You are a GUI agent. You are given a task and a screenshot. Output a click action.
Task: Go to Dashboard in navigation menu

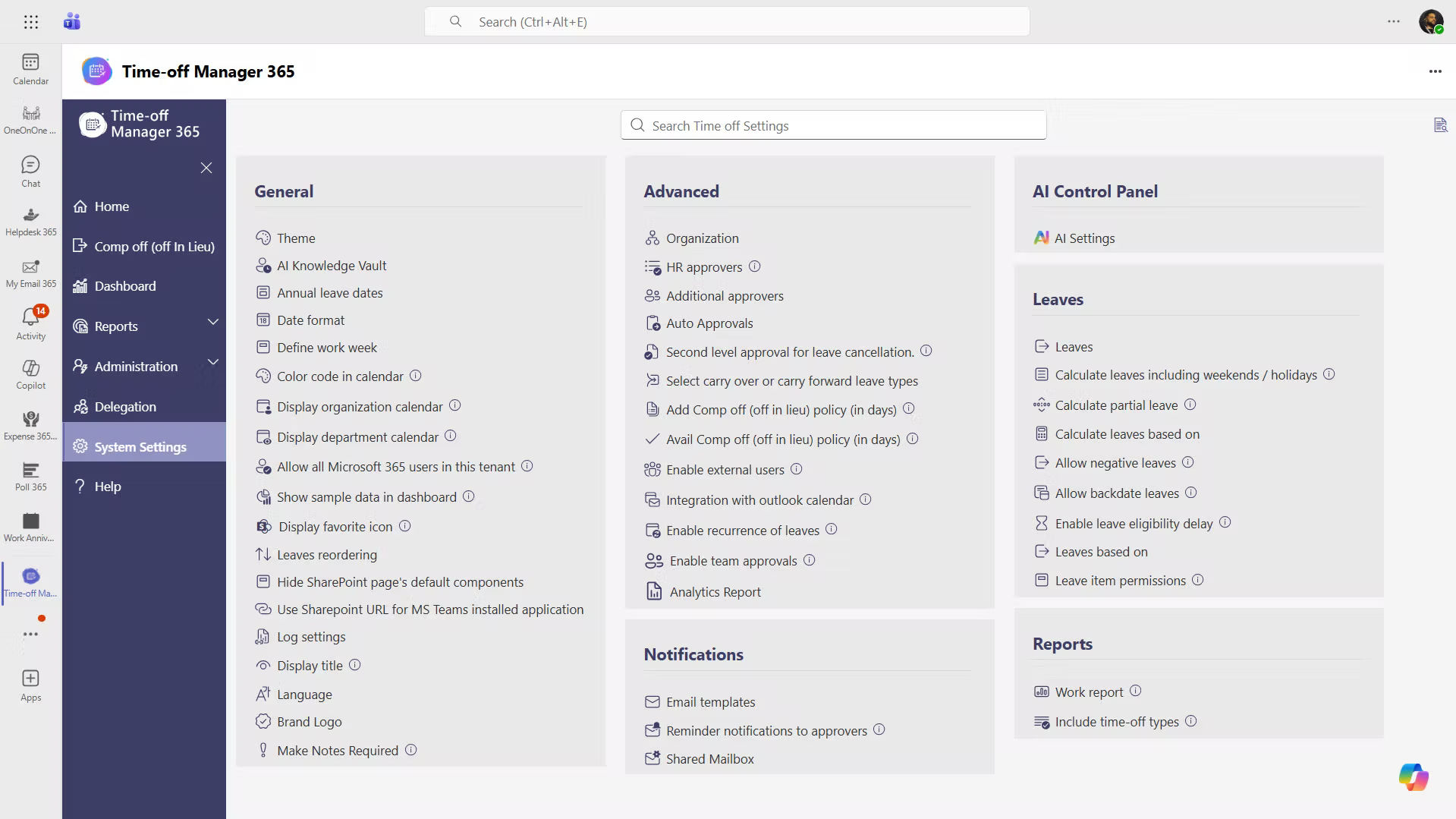click(125, 286)
